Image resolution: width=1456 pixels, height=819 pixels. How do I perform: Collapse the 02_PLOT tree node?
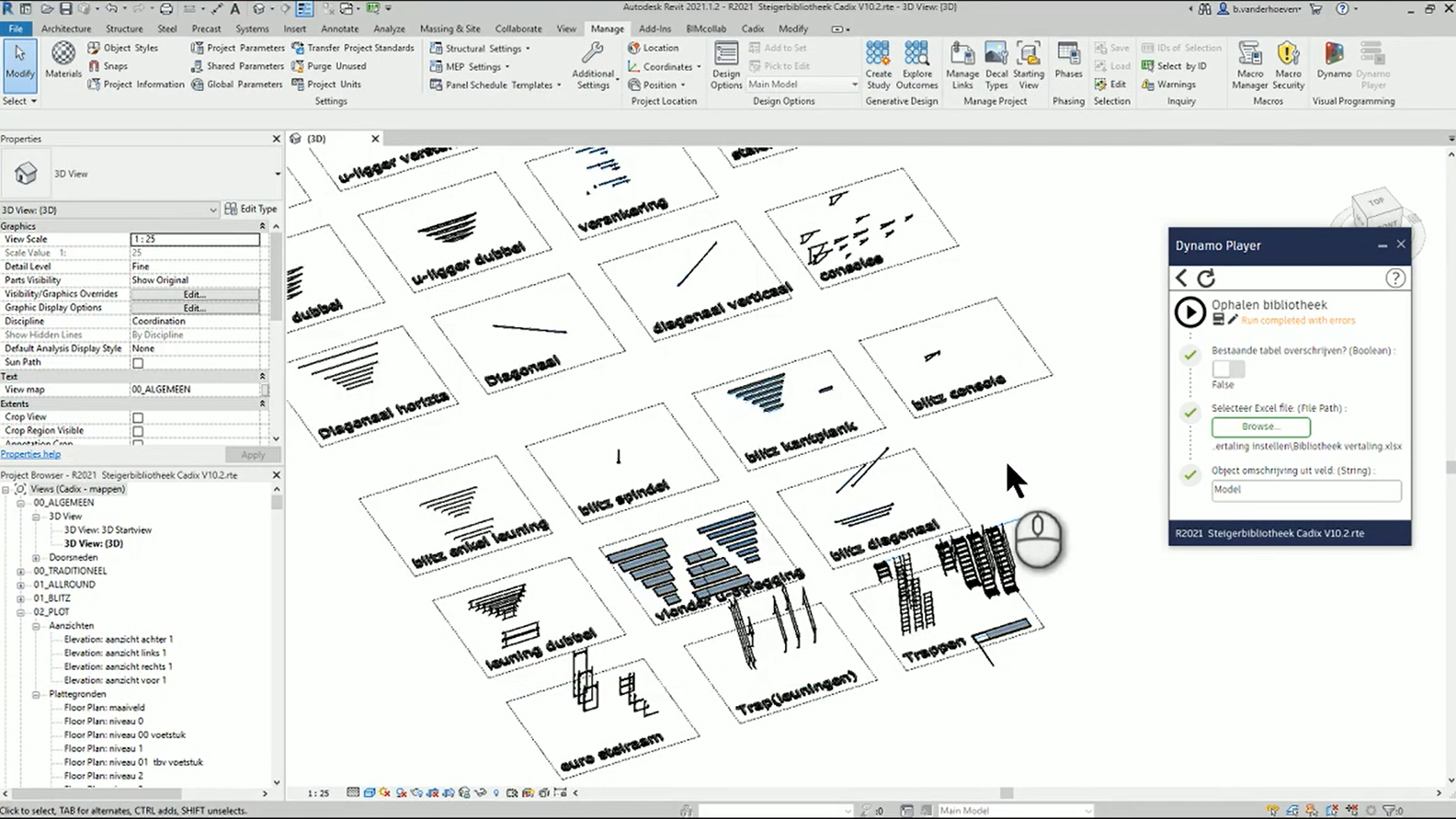click(21, 613)
